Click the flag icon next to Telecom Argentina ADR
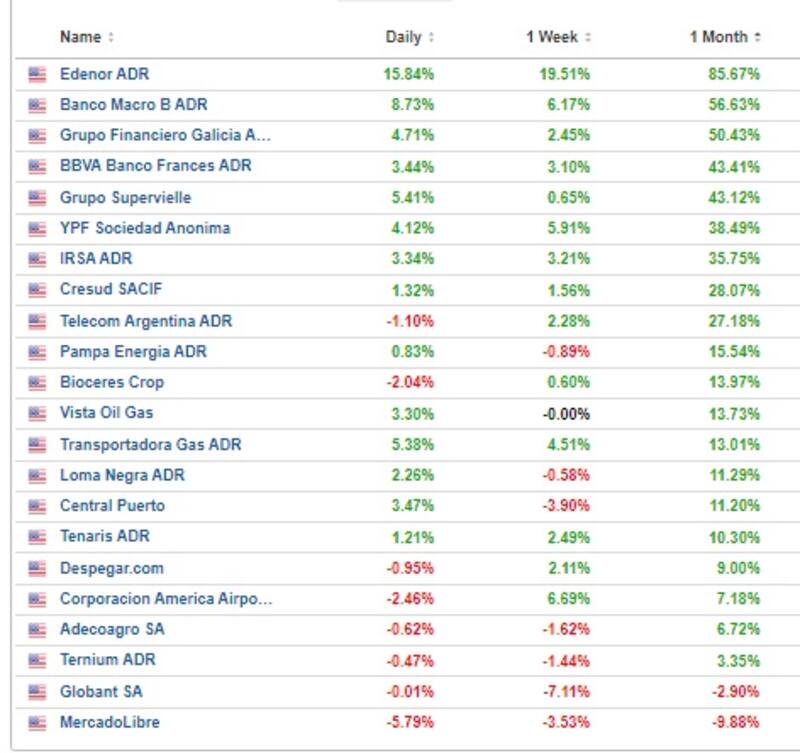Image resolution: width=800 pixels, height=753 pixels. pyautogui.click(x=37, y=321)
